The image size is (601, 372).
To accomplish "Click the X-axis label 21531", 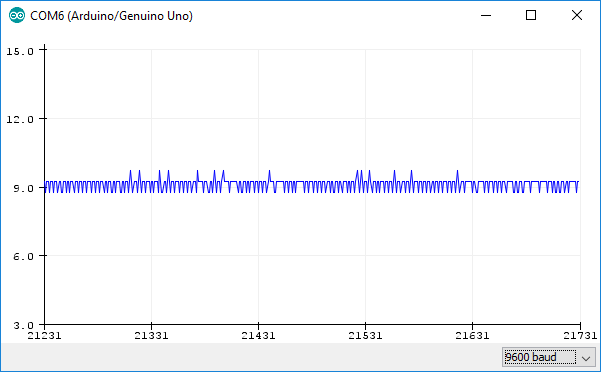I will tap(365, 336).
